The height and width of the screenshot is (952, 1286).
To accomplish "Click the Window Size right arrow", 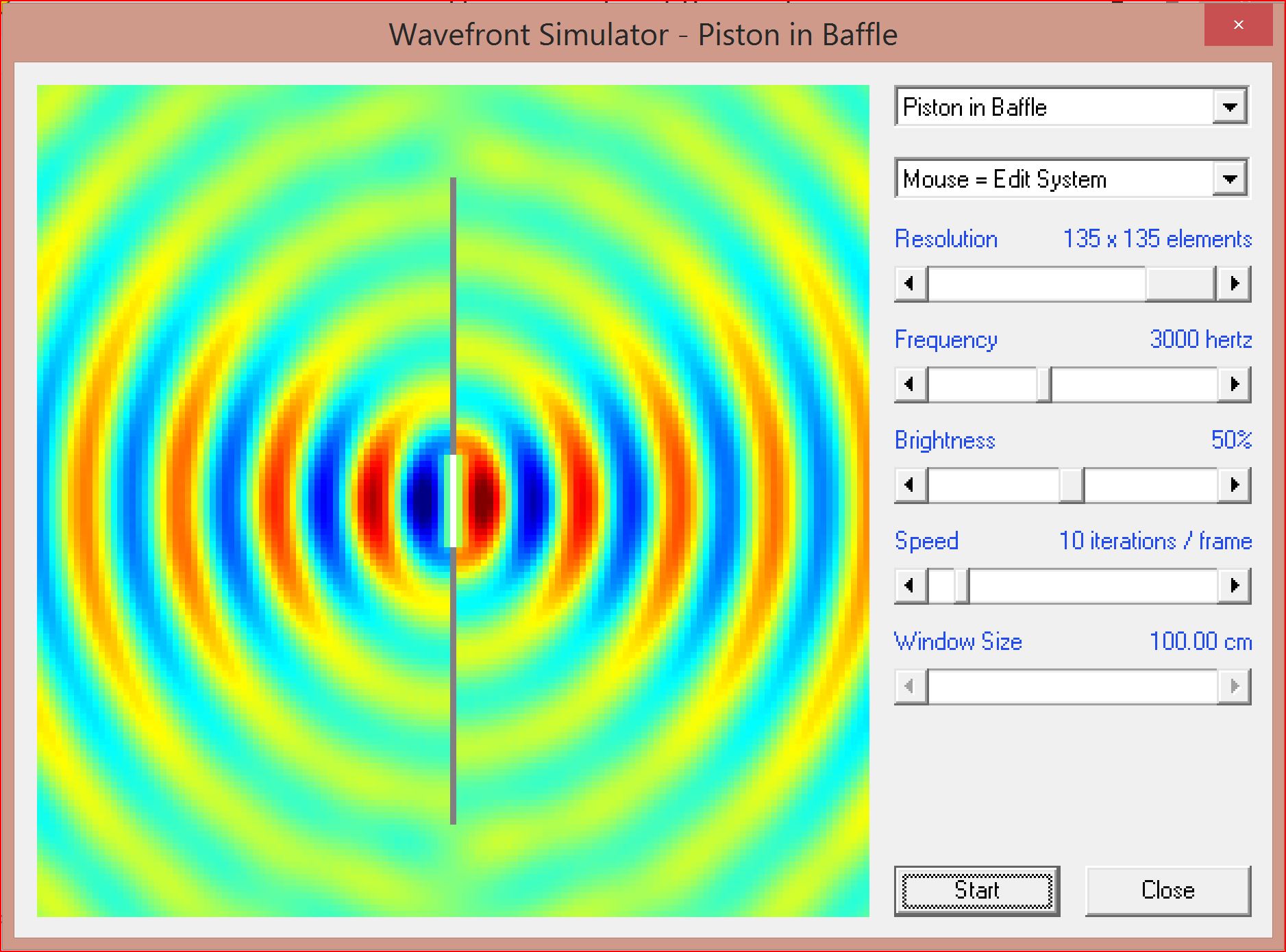I will coord(1235,686).
